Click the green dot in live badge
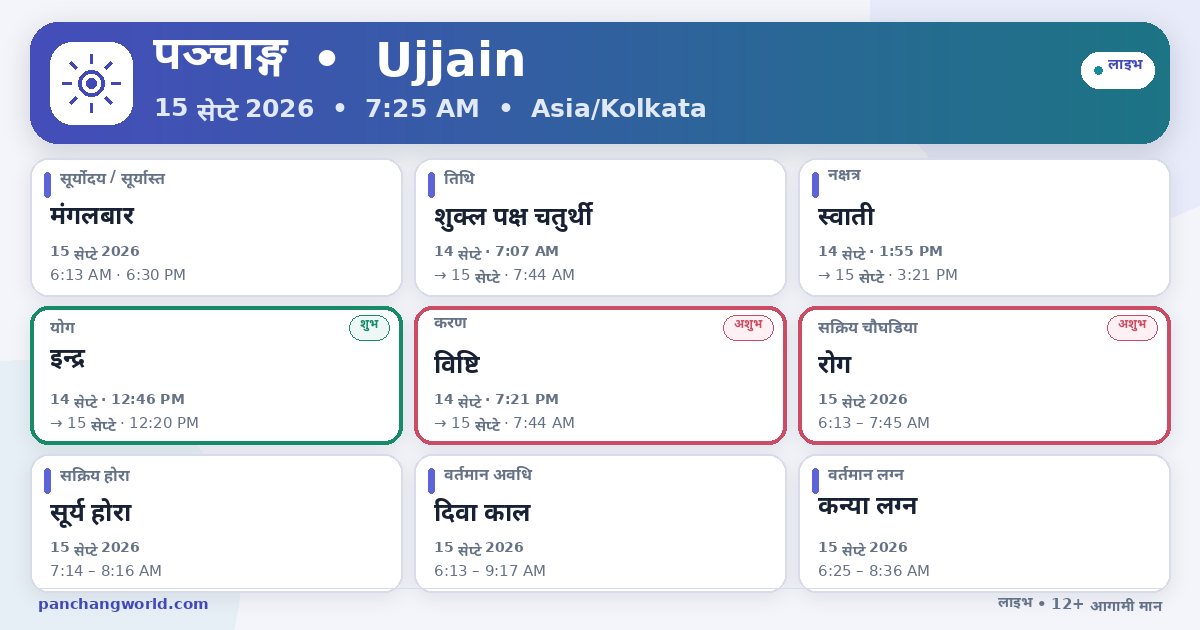Image resolution: width=1200 pixels, height=630 pixels. pos(1098,70)
